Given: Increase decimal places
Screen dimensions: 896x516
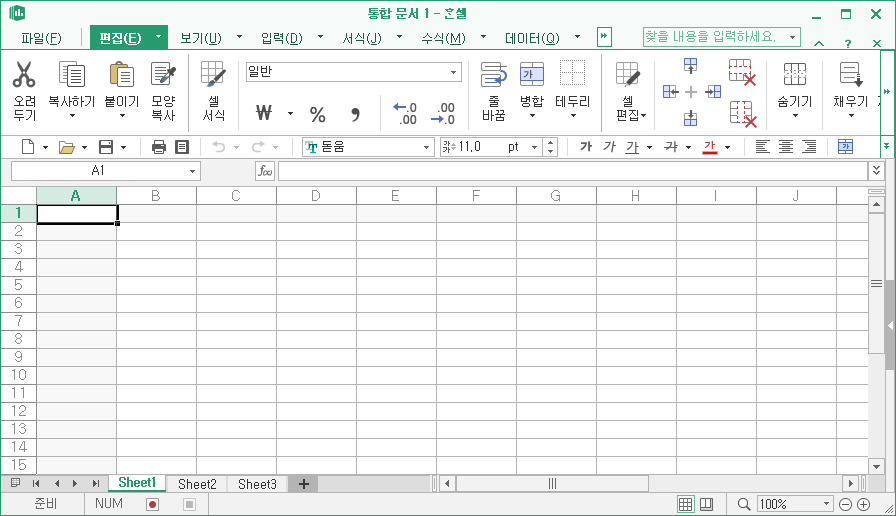Looking at the screenshot, I should coord(405,113).
